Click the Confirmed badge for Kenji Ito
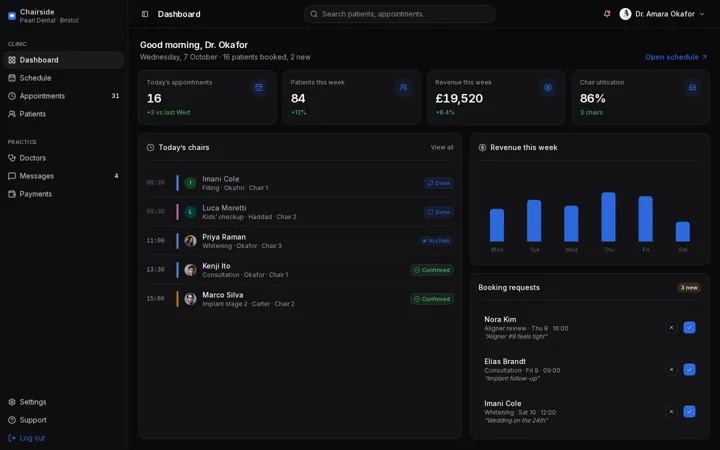 click(x=432, y=270)
